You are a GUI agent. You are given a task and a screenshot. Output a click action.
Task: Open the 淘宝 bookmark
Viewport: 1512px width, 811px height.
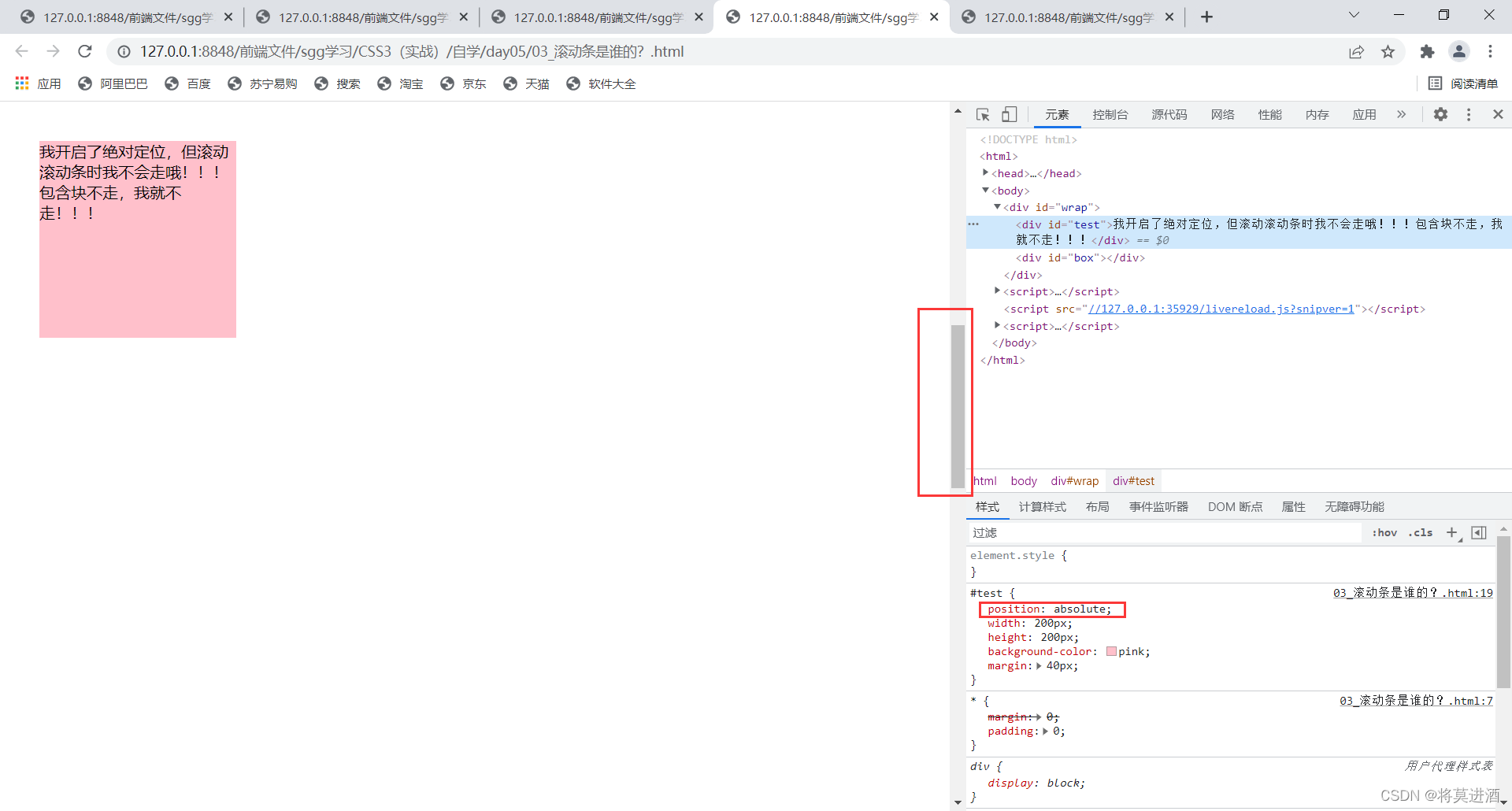tap(400, 83)
